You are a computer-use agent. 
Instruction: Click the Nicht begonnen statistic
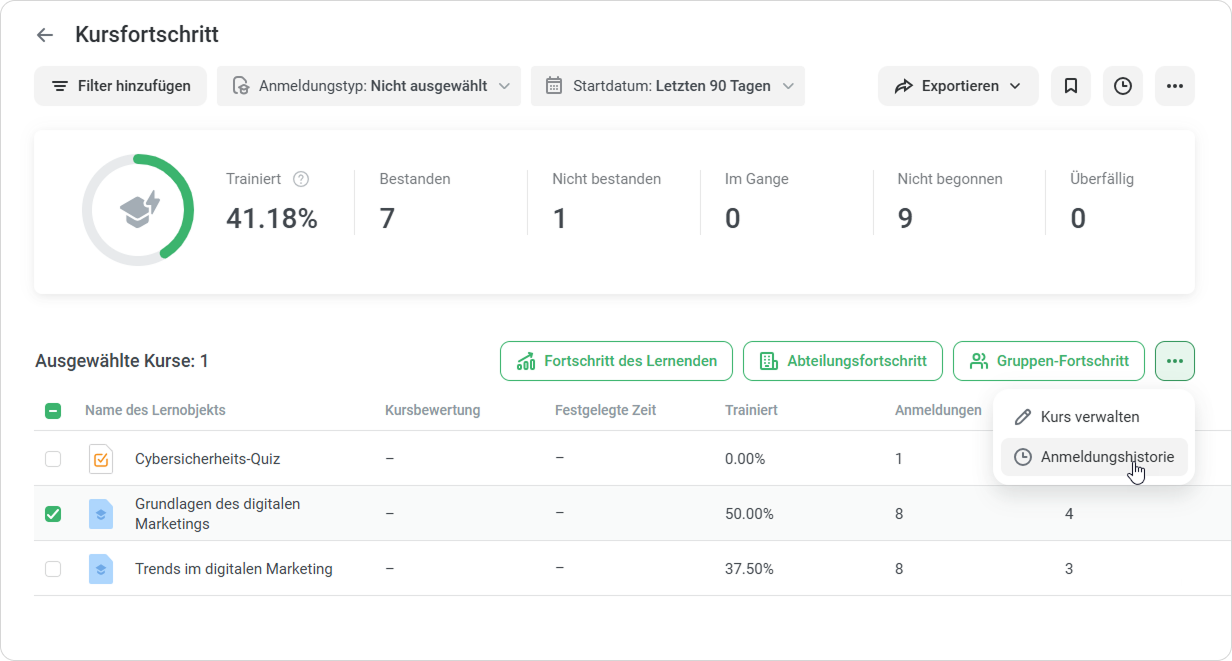(950, 202)
